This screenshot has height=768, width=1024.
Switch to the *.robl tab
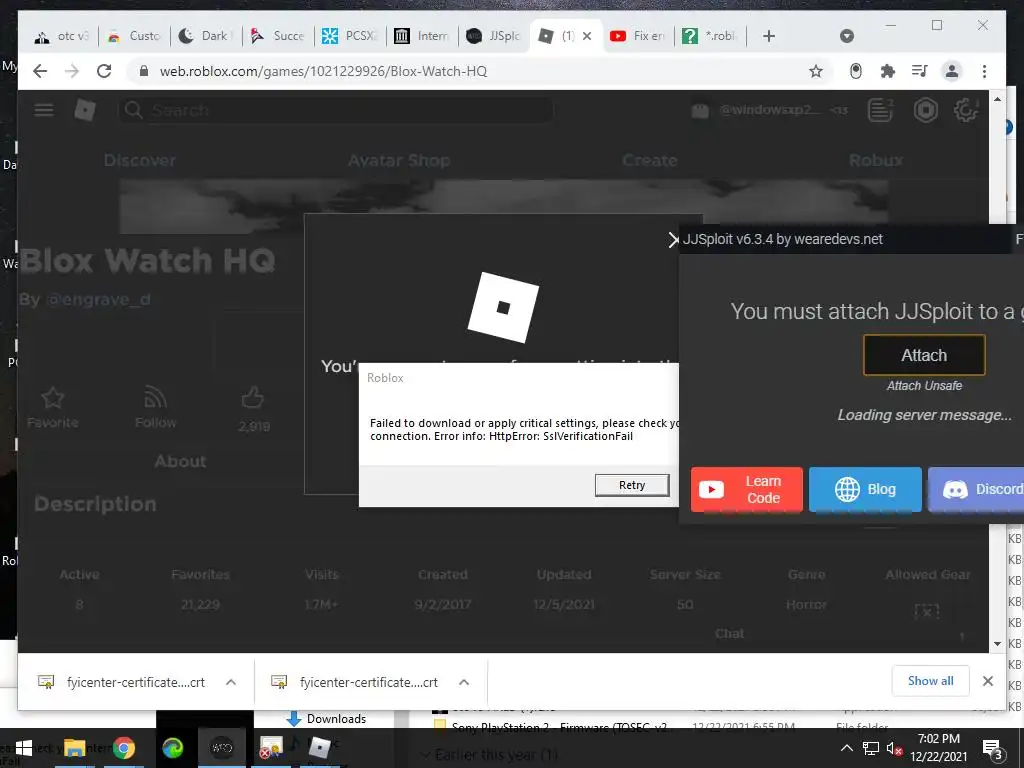click(711, 36)
